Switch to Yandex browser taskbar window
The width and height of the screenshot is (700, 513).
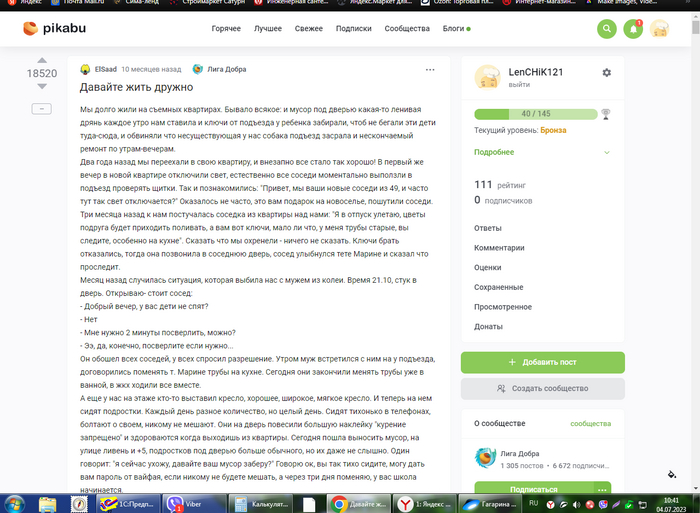tap(425, 504)
